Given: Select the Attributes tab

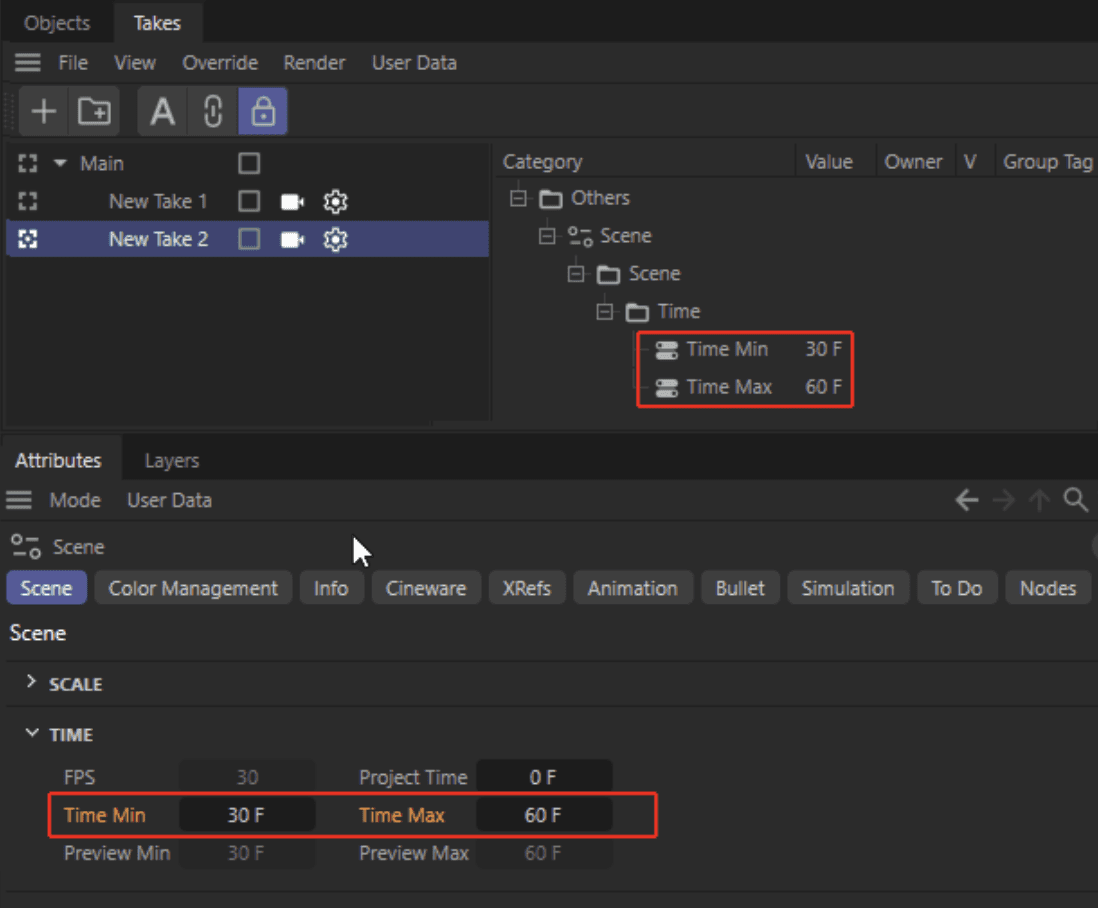Looking at the screenshot, I should [x=59, y=460].
